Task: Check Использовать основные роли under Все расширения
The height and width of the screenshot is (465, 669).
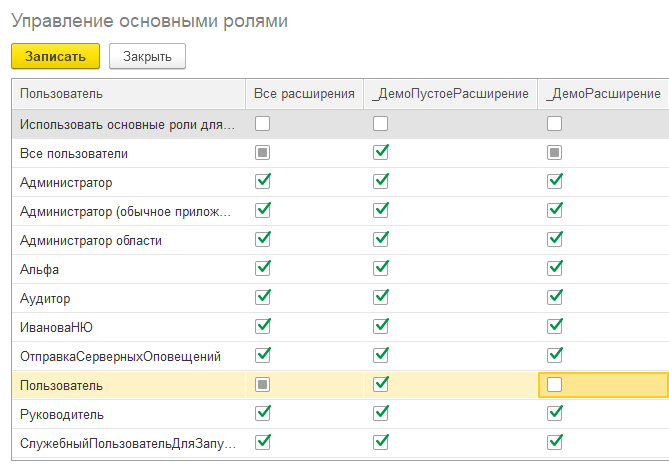Action: tap(262, 124)
